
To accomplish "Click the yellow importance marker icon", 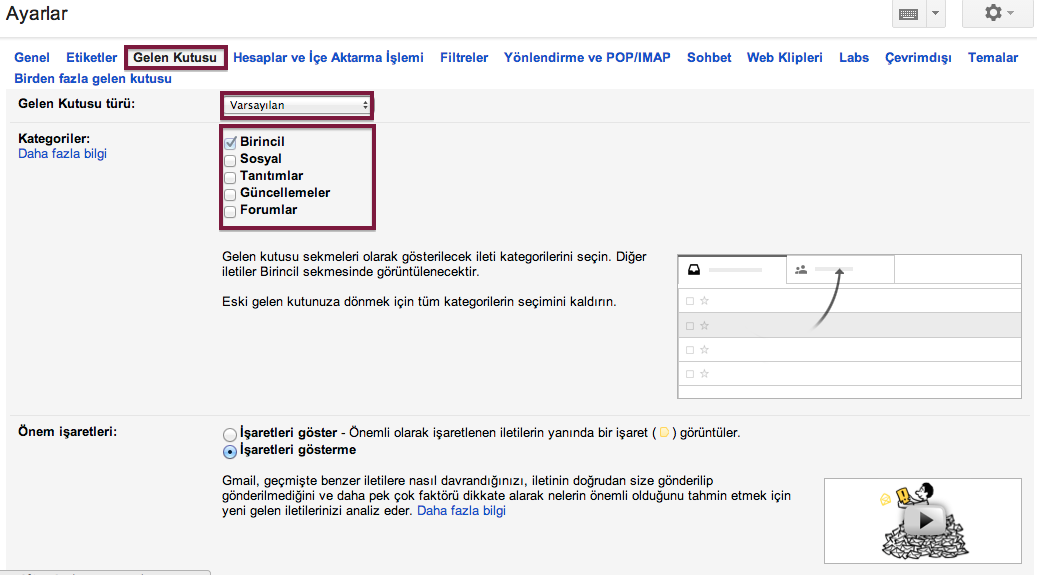I will (665, 433).
